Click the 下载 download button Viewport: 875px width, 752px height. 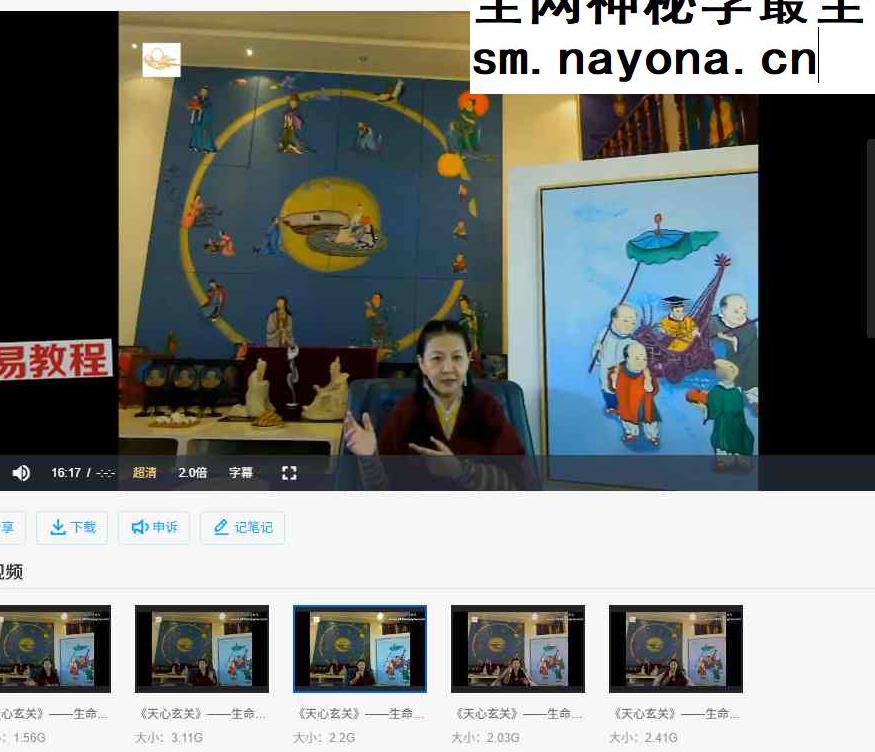click(x=73, y=527)
